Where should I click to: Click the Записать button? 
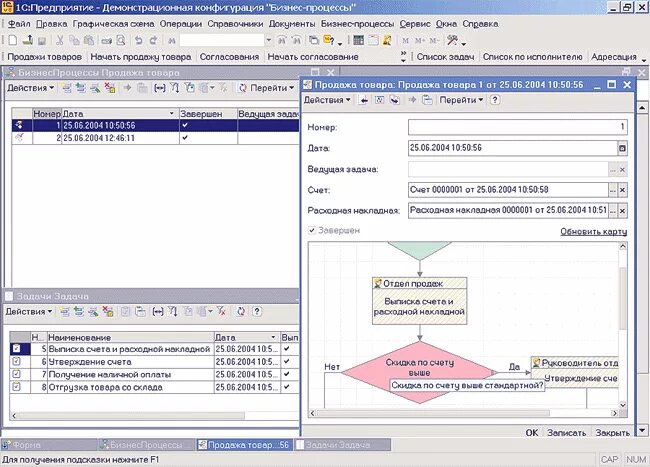tap(567, 433)
